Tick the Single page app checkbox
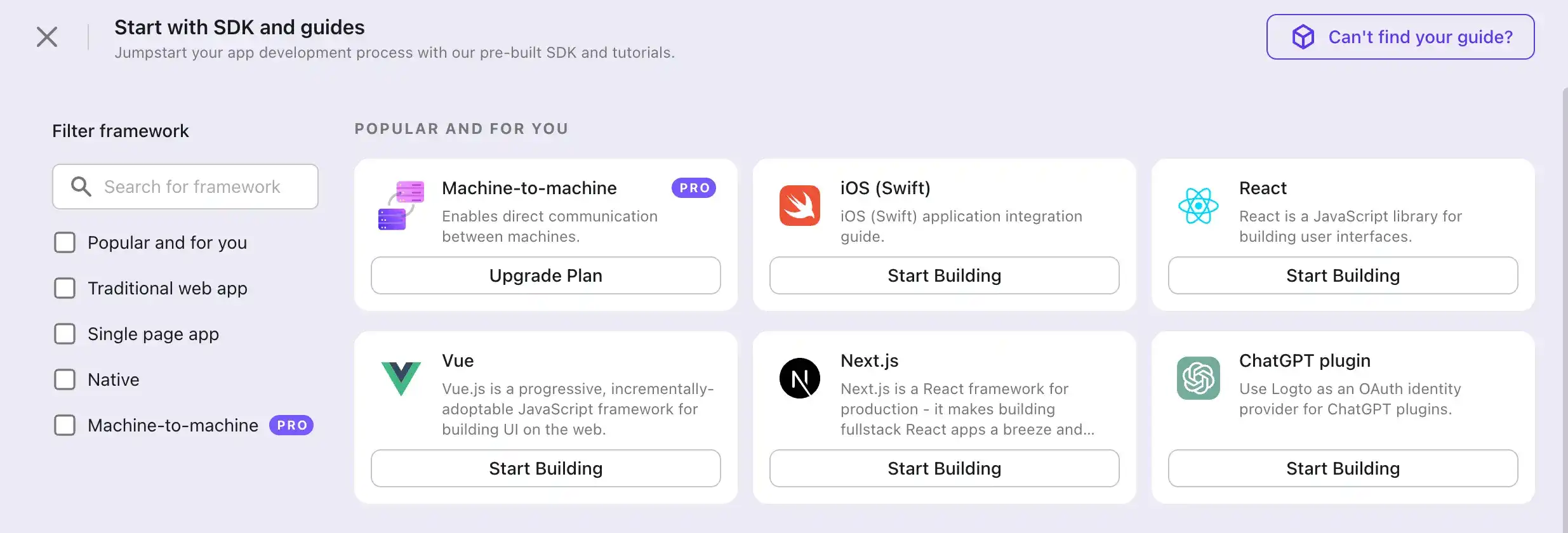Screen dimensions: 1568x533 65,334
